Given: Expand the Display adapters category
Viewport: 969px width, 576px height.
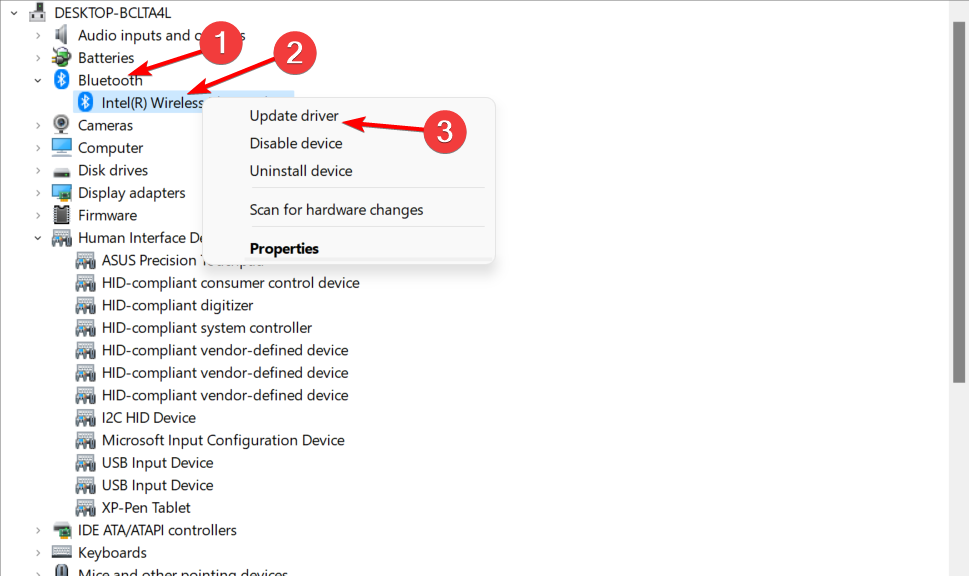Looking at the screenshot, I should 38,193.
